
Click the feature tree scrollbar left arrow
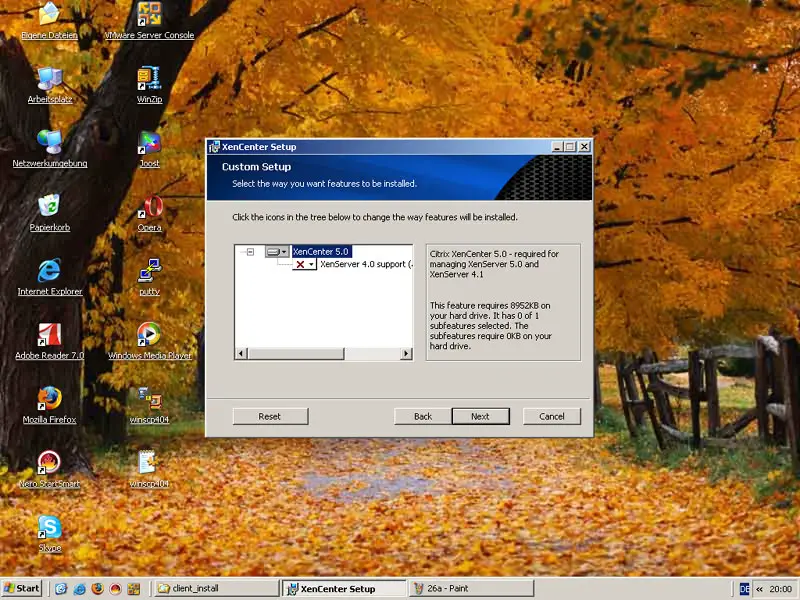click(242, 353)
